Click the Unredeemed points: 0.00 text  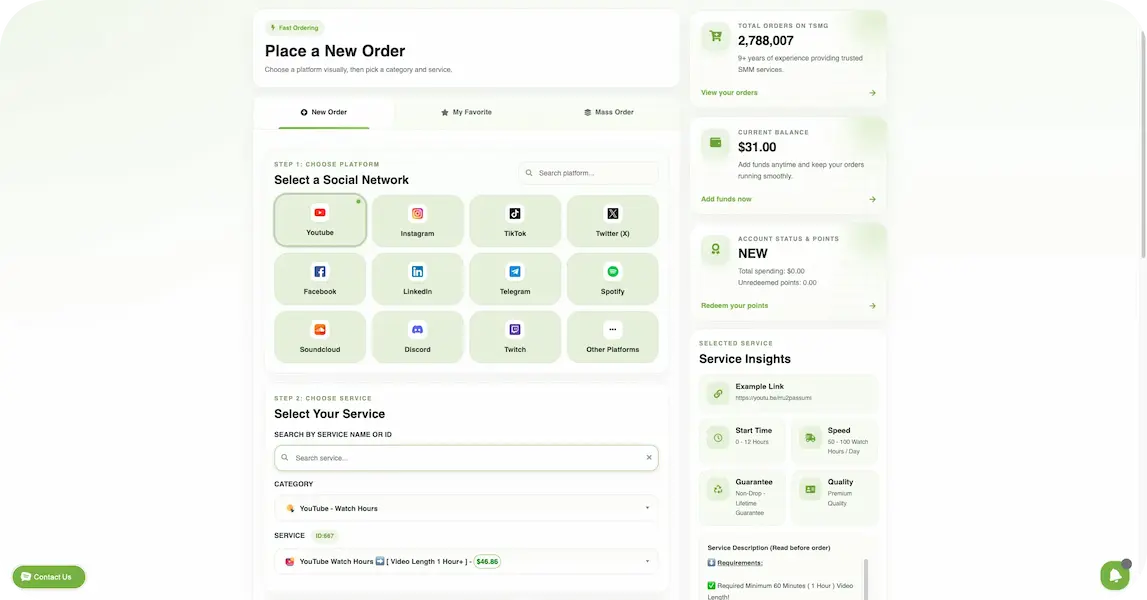pyautogui.click(x=777, y=282)
